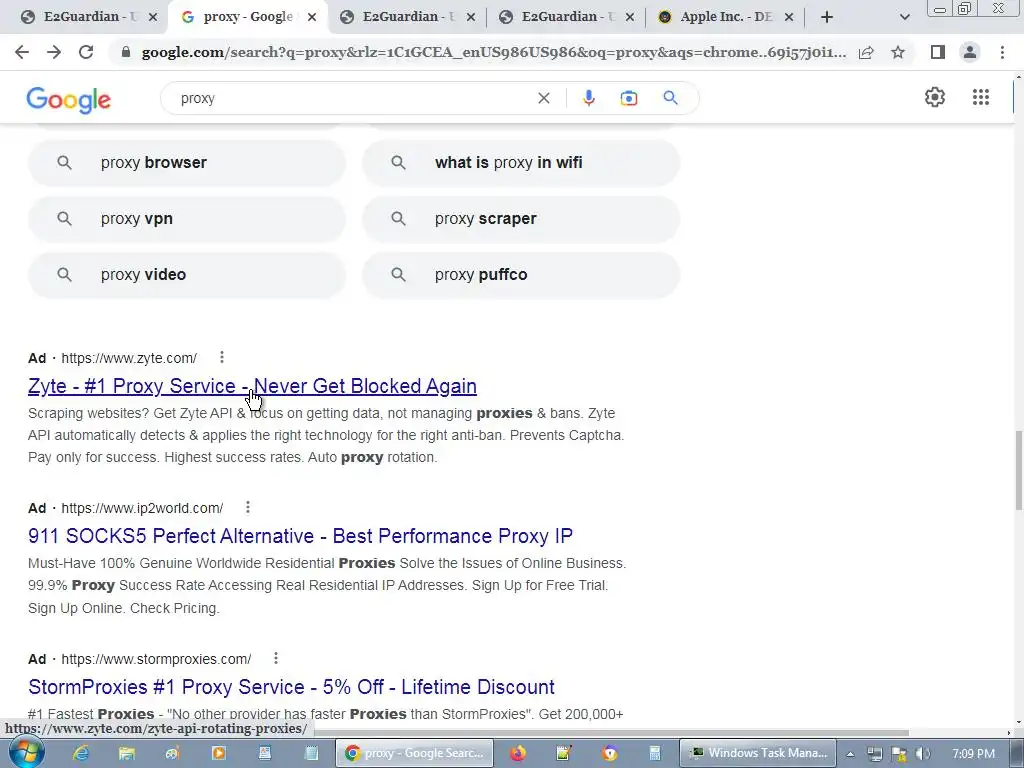
Task: Open the Windows Start menu orb
Action: point(26,753)
